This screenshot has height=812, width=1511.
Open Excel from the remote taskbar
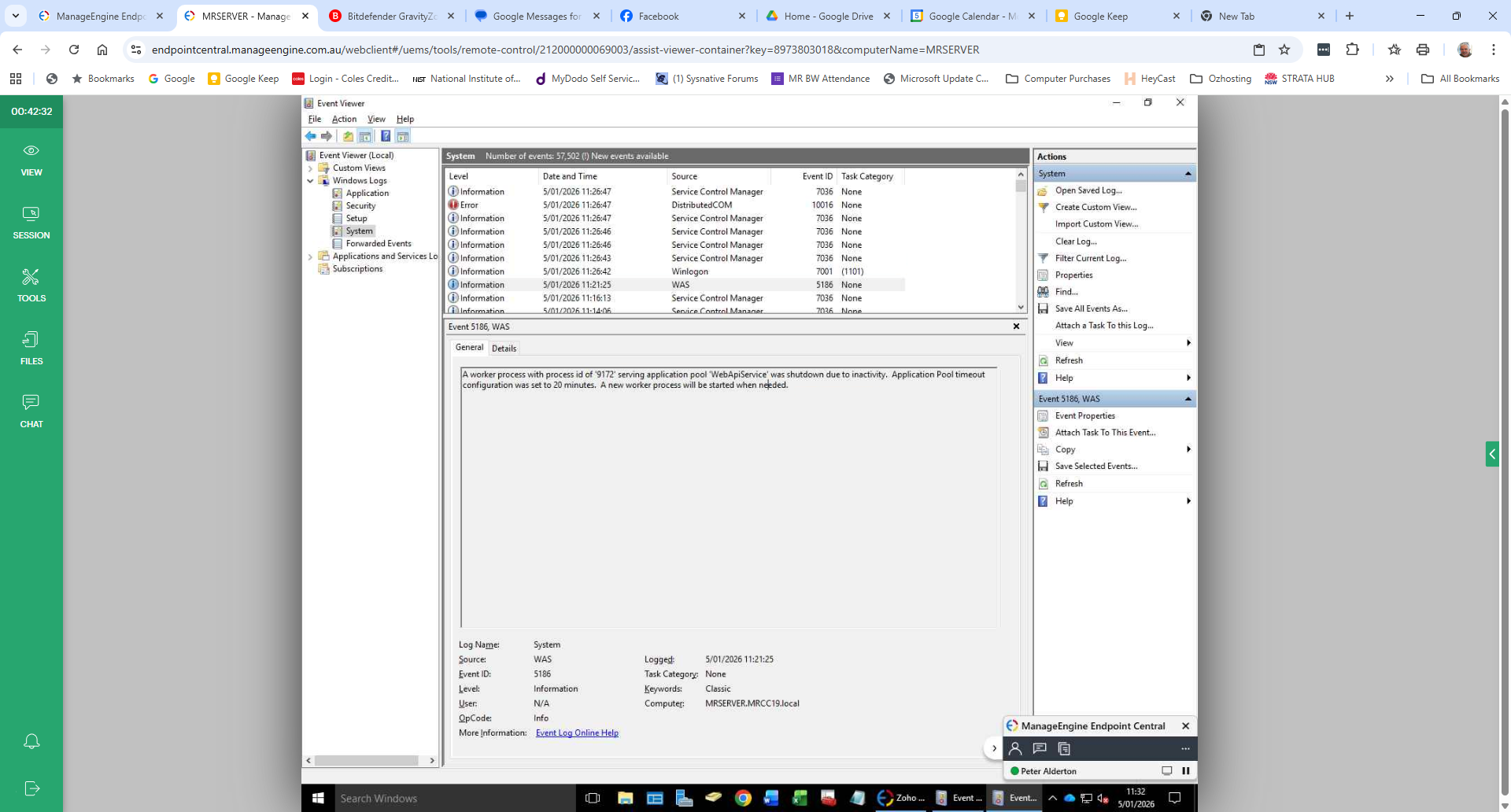coord(800,798)
